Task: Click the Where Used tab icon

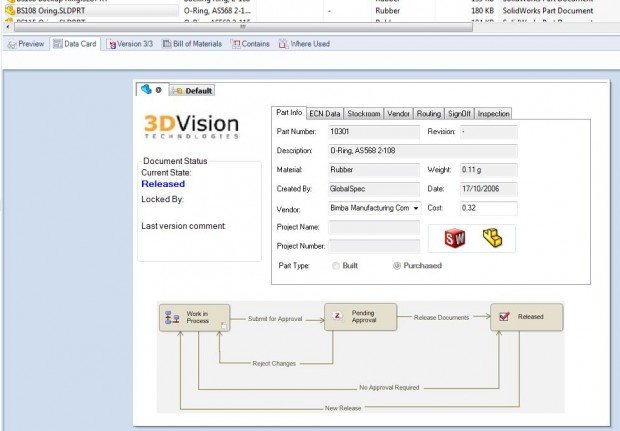Action: click(283, 44)
